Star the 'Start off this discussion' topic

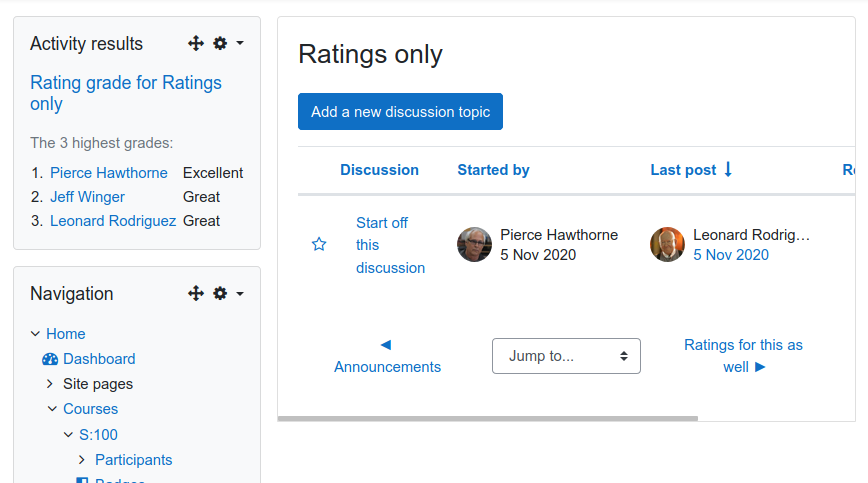tap(319, 244)
